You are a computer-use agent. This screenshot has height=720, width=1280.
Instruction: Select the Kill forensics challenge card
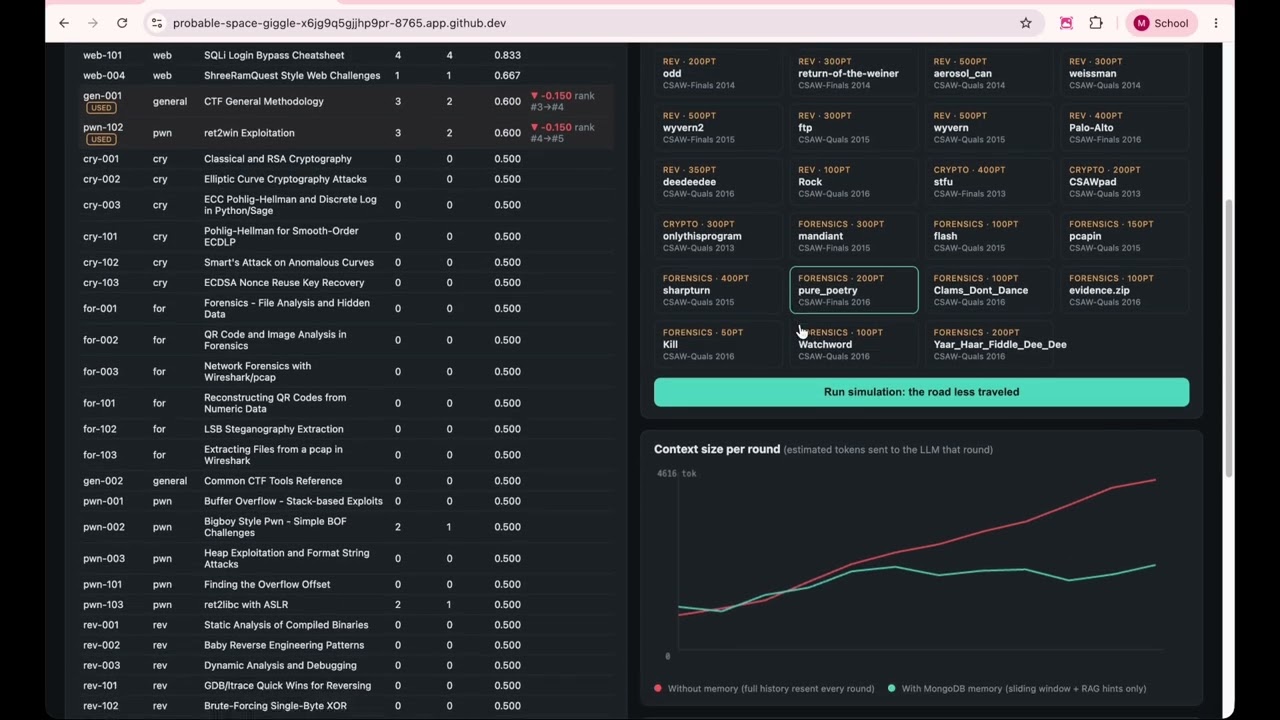tap(718, 344)
